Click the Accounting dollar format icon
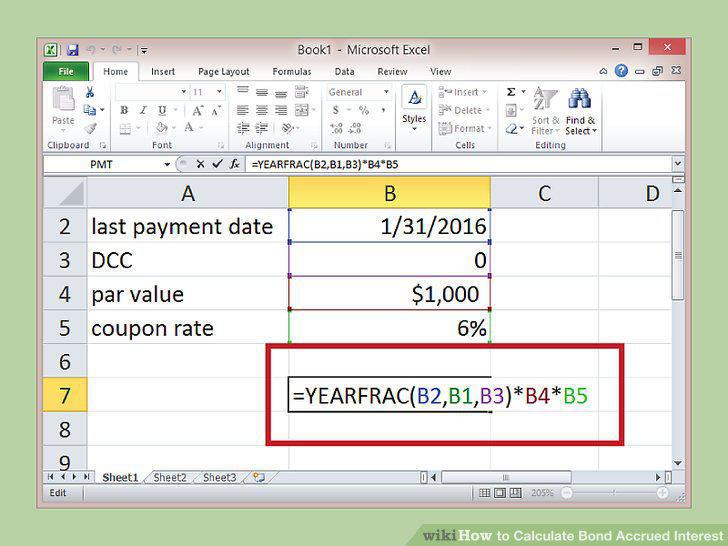The image size is (728, 546). [x=336, y=110]
